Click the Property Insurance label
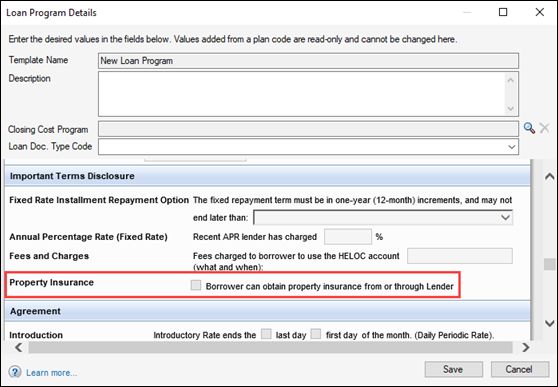 coord(52,282)
